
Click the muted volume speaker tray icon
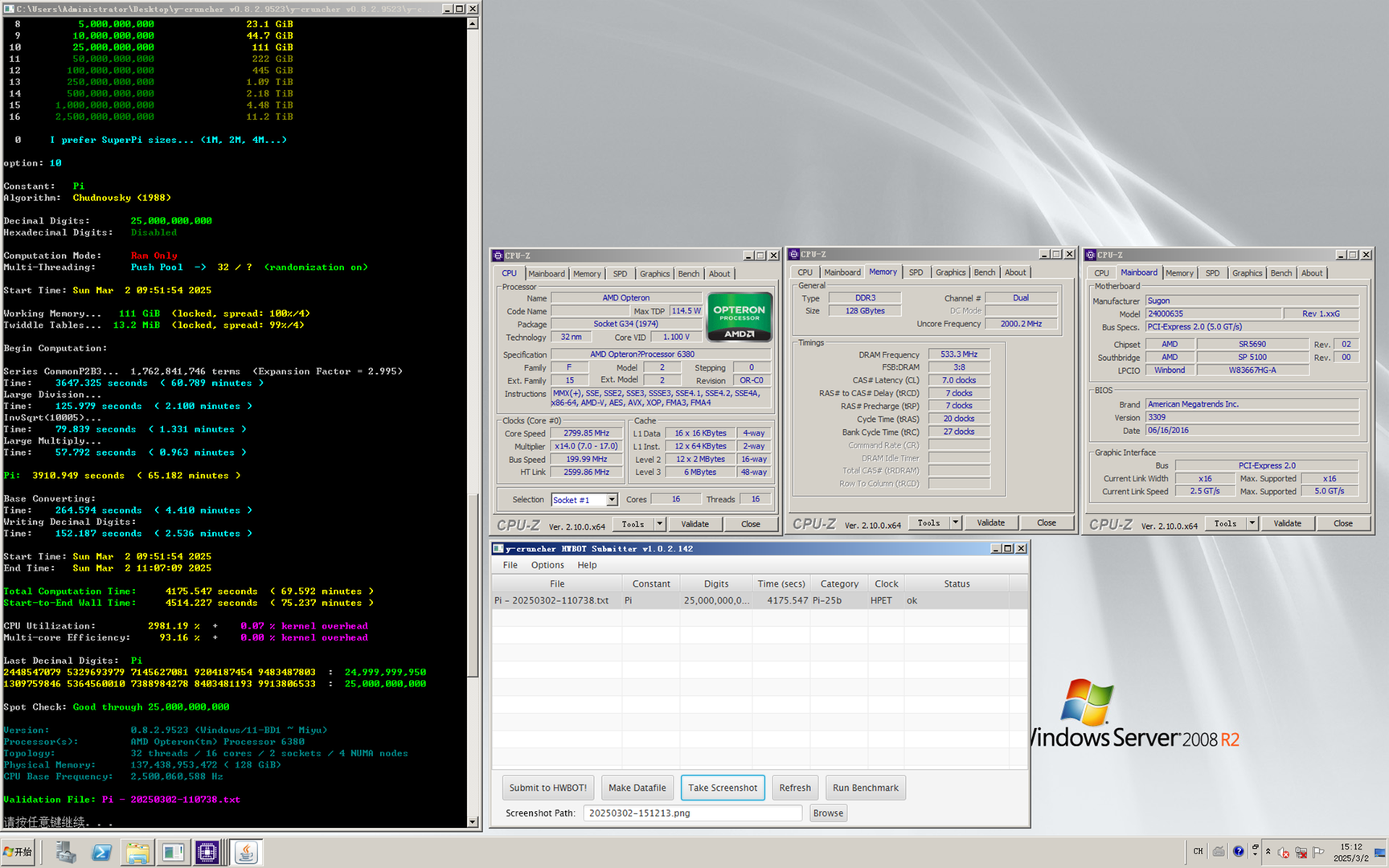(1284, 853)
